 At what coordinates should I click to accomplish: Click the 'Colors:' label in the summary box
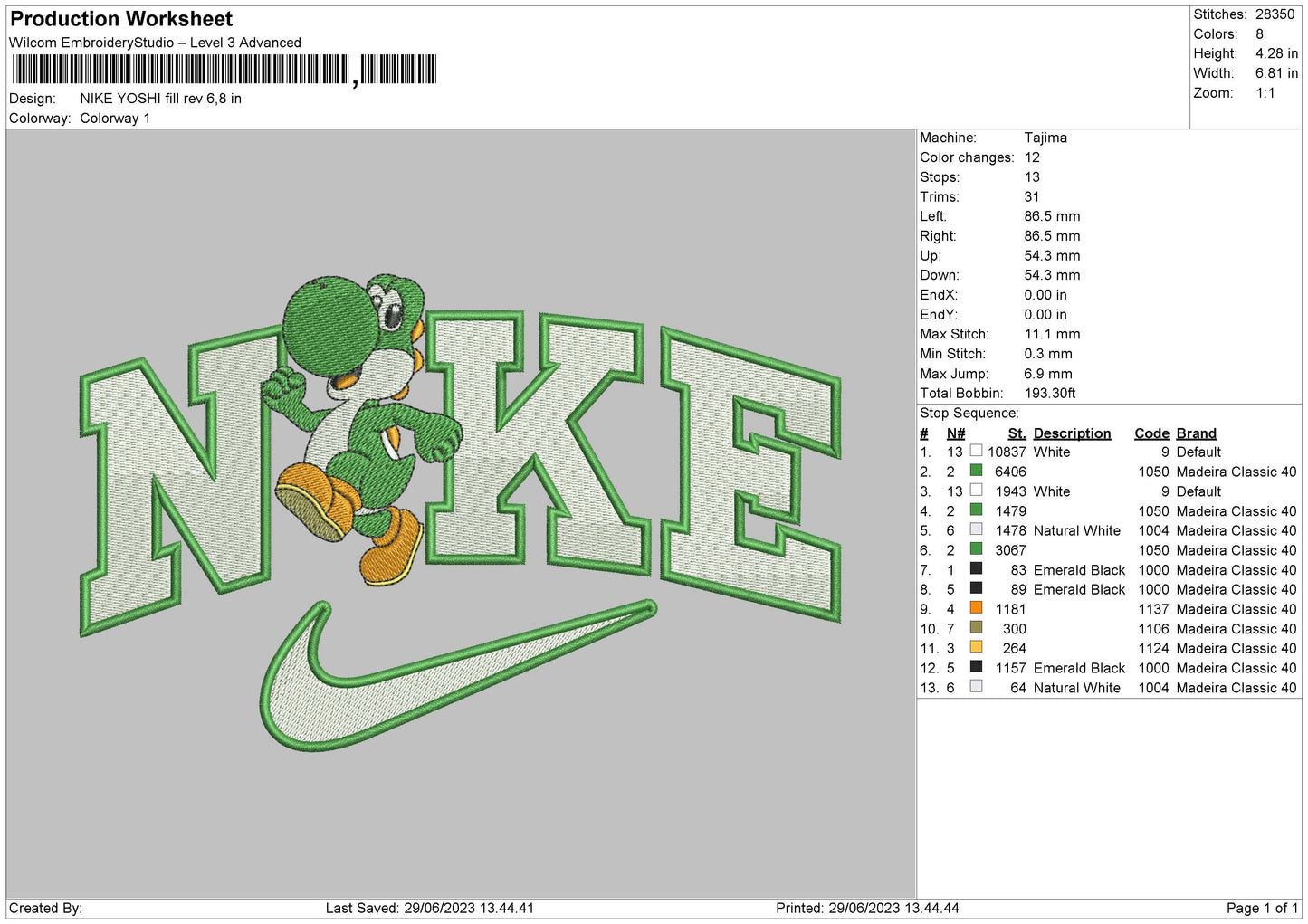1215,34
